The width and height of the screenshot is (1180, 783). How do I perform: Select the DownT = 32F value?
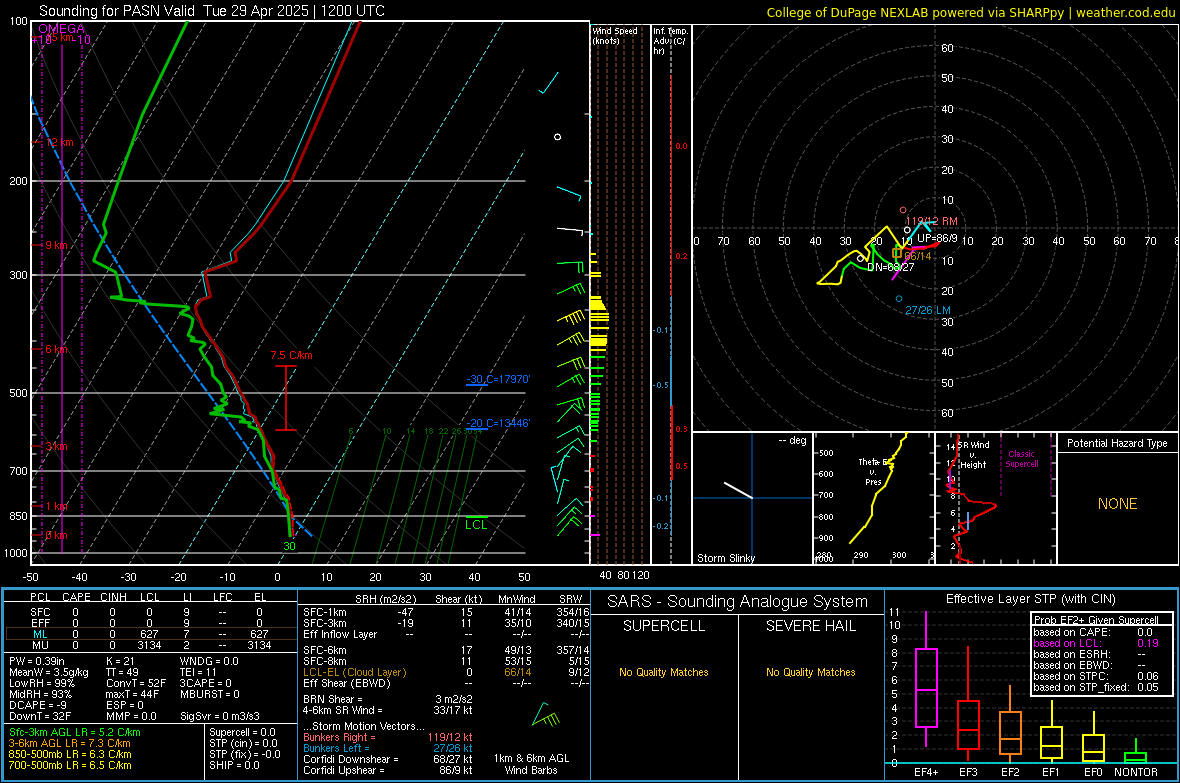click(x=39, y=717)
